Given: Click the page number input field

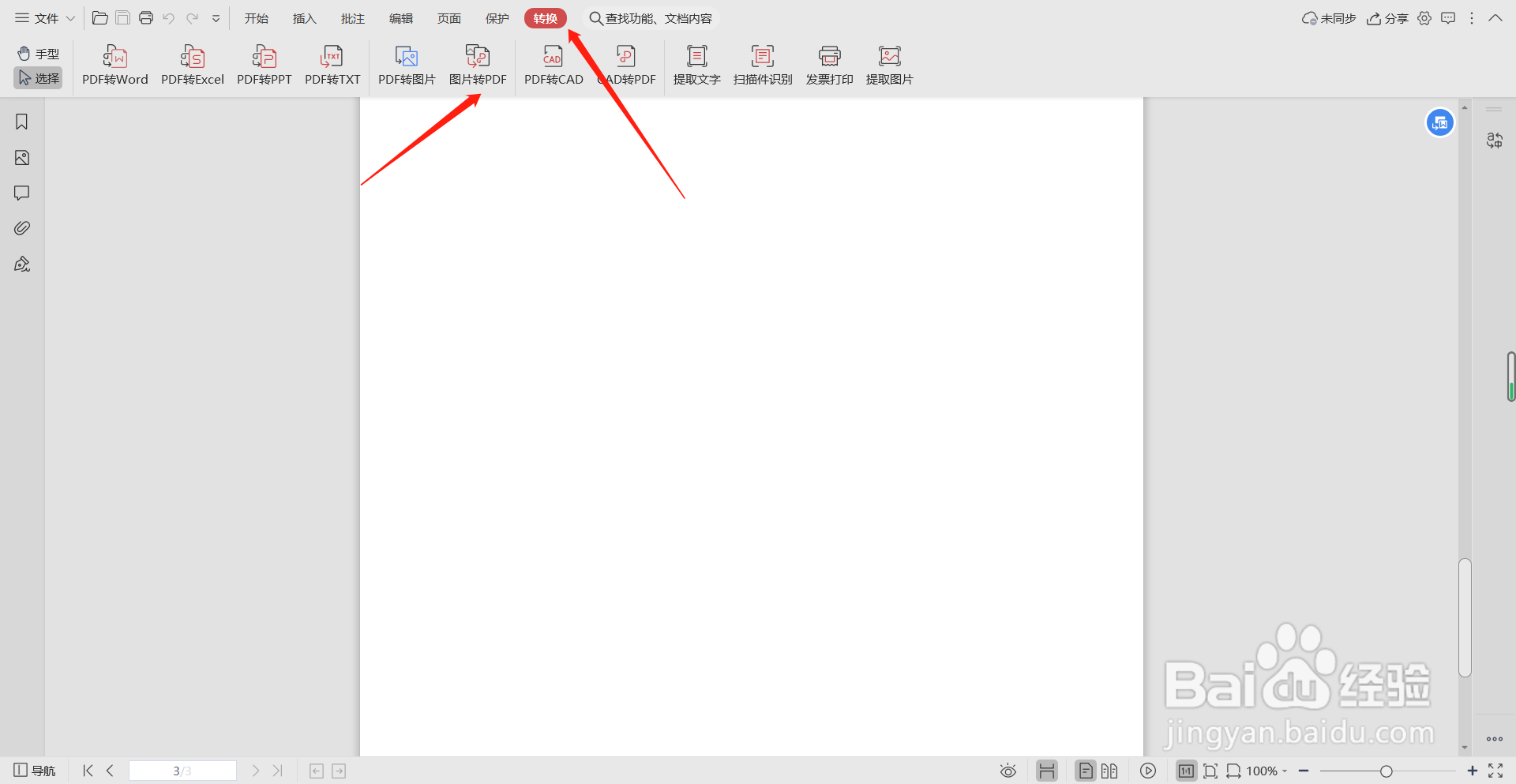Looking at the screenshot, I should (182, 771).
